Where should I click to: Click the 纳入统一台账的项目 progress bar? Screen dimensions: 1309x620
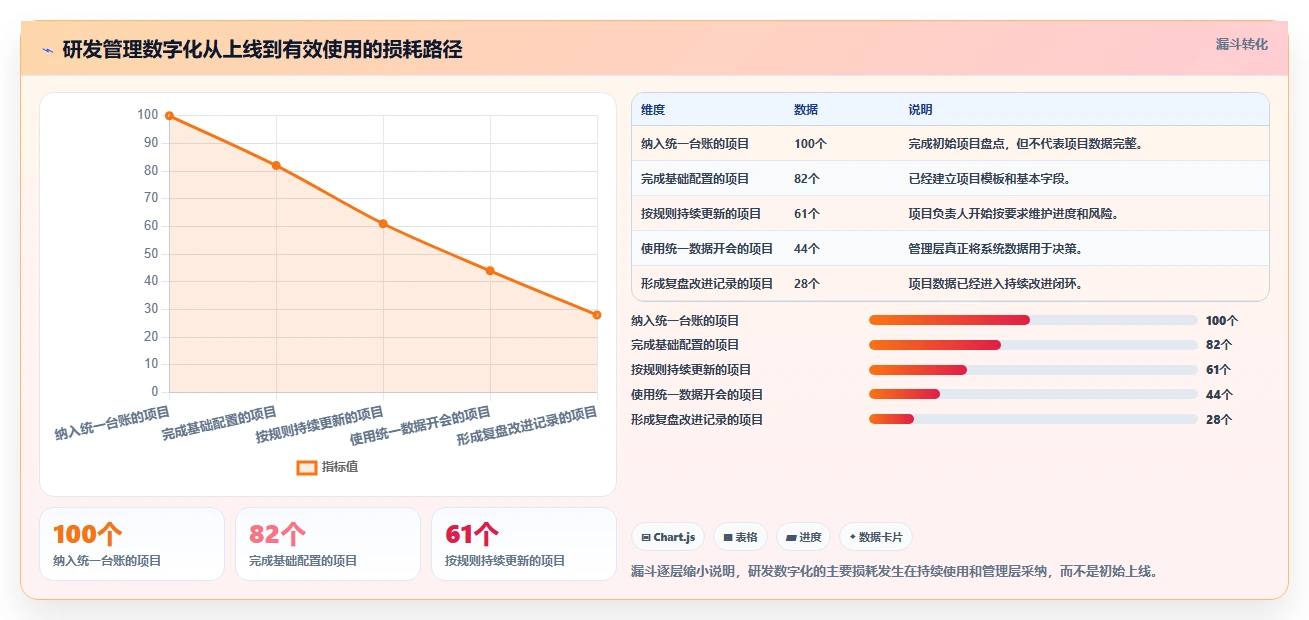pyautogui.click(x=1033, y=320)
